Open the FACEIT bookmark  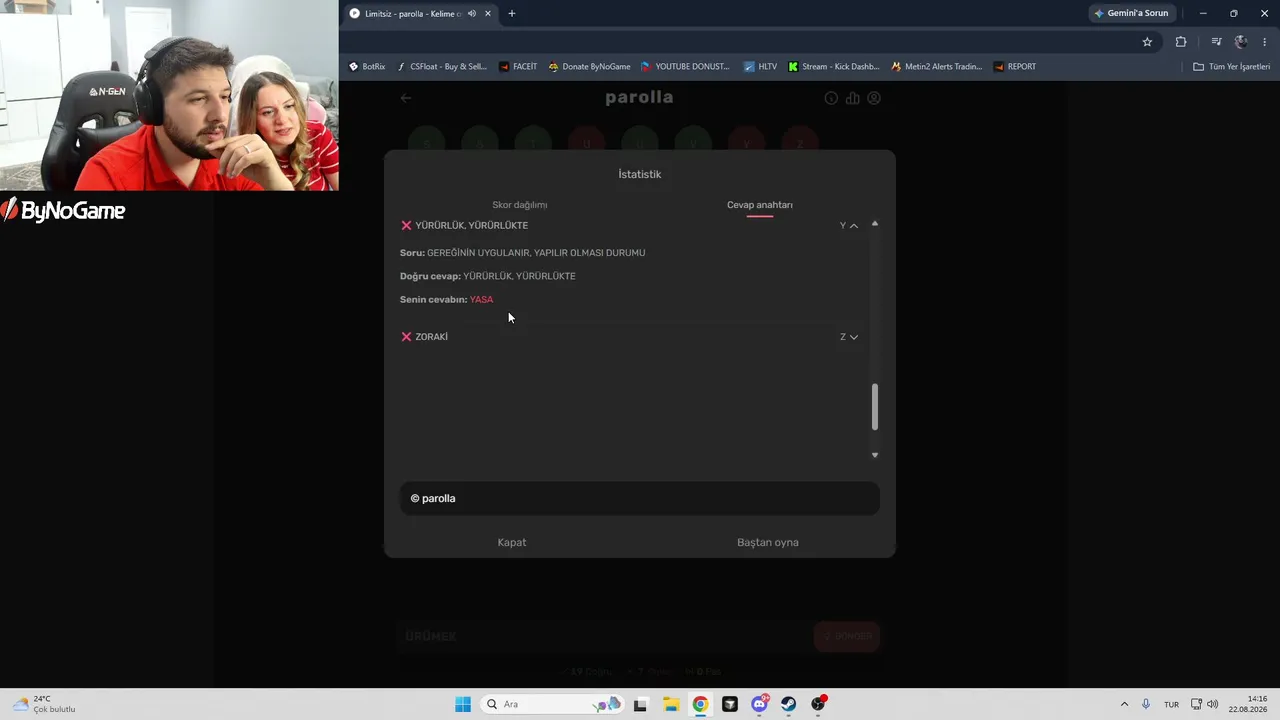click(518, 67)
